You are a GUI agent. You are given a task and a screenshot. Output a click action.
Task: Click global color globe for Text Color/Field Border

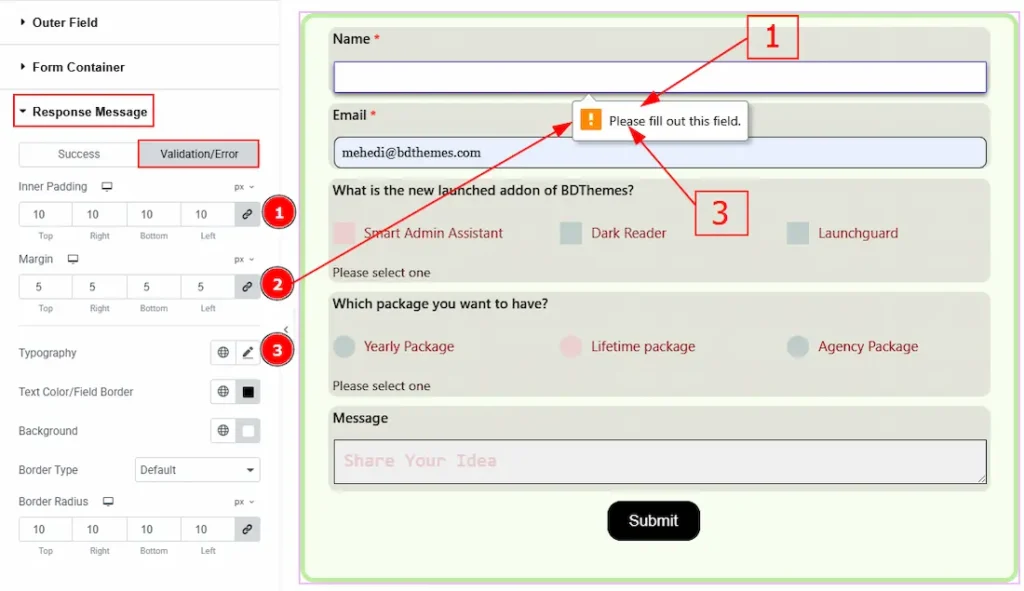tap(223, 392)
